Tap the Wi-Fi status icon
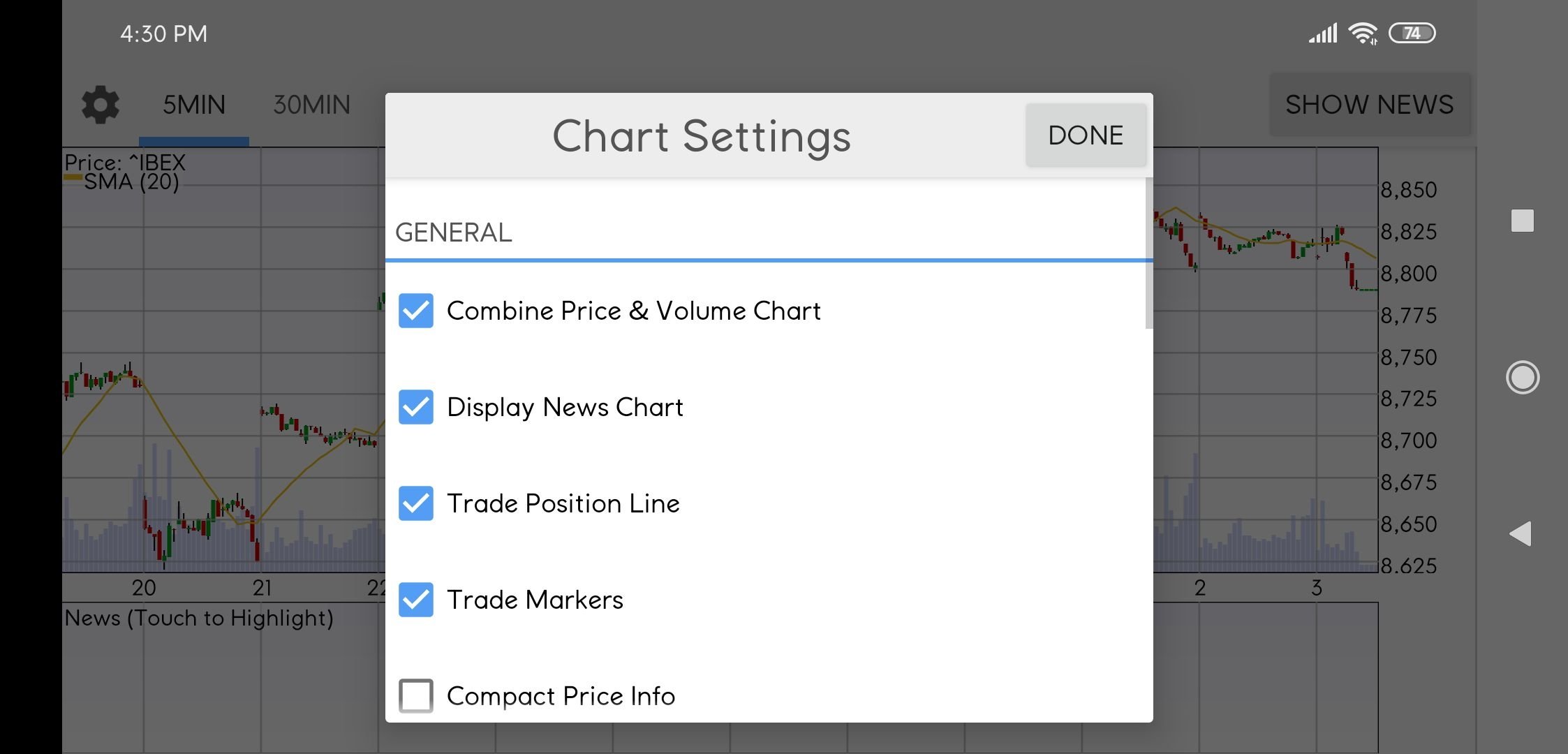This screenshot has height=754, width=1568. tap(1363, 33)
